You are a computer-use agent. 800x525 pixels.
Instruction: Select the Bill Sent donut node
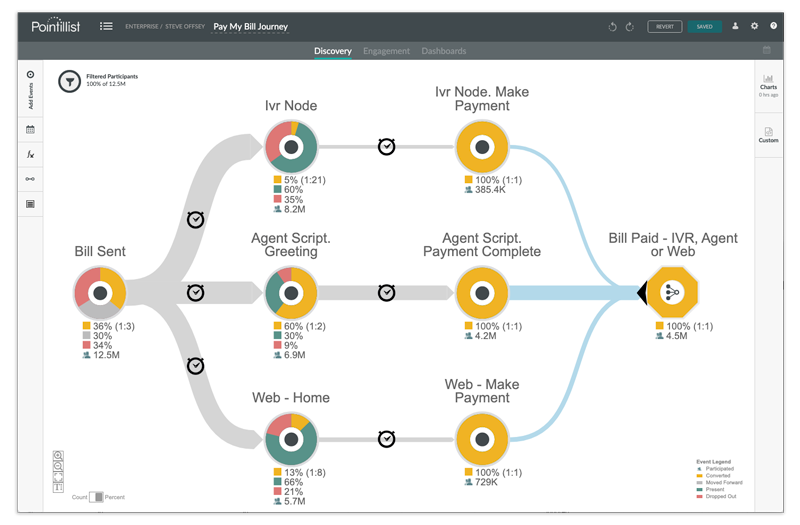pyautogui.click(x=100, y=293)
